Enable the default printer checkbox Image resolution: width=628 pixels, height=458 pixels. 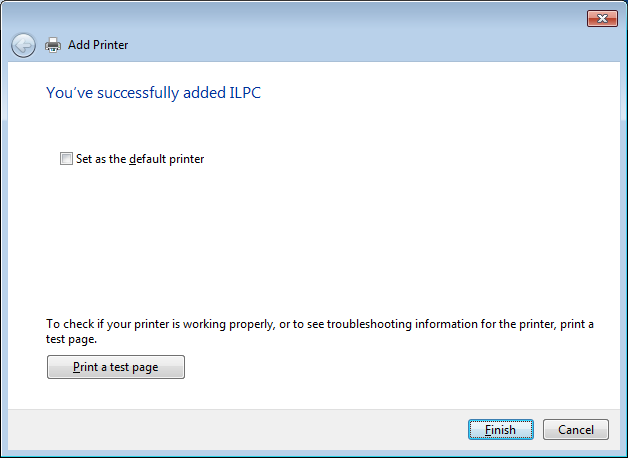[x=66, y=158]
